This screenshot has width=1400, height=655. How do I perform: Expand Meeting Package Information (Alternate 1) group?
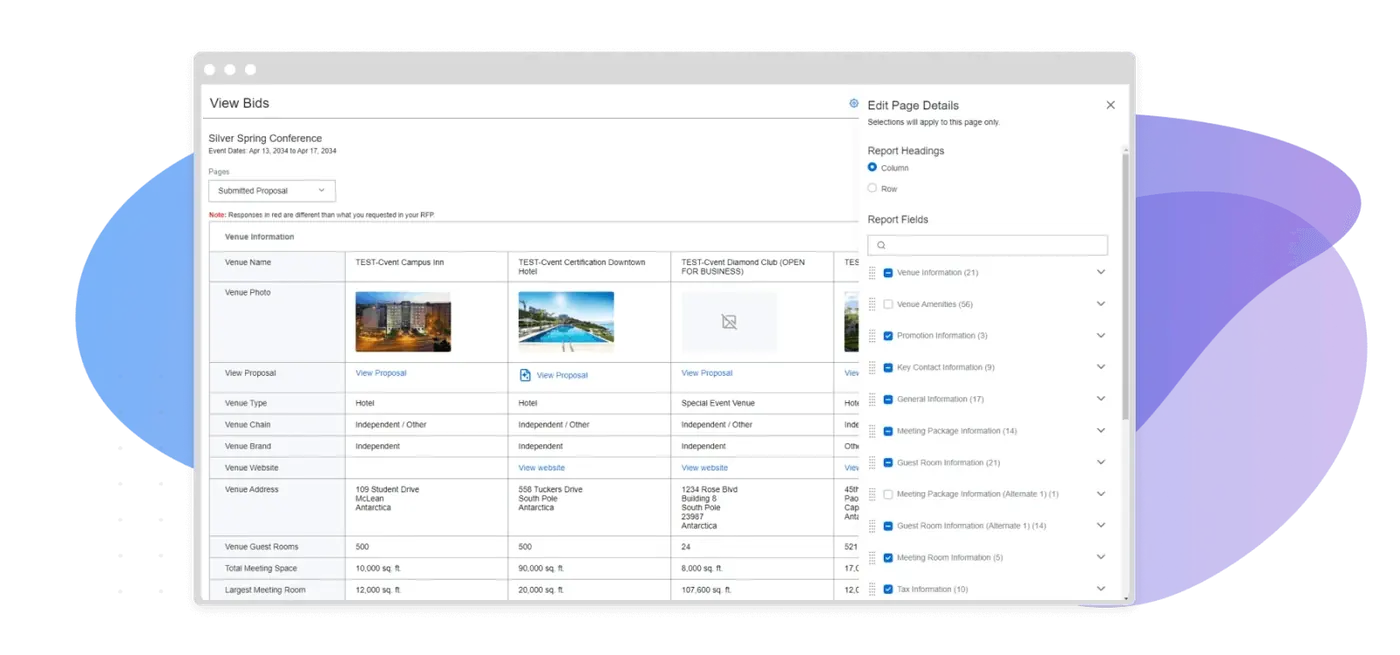point(1101,494)
